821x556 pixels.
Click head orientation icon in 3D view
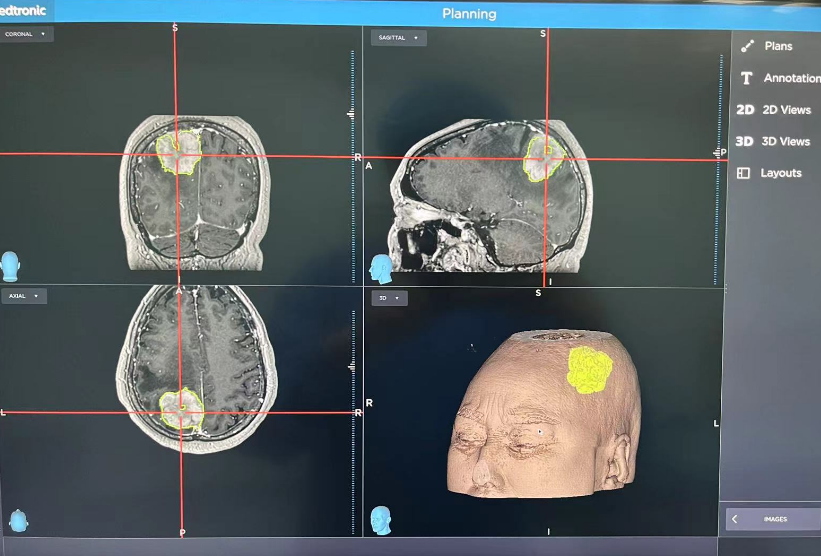tap(380, 519)
